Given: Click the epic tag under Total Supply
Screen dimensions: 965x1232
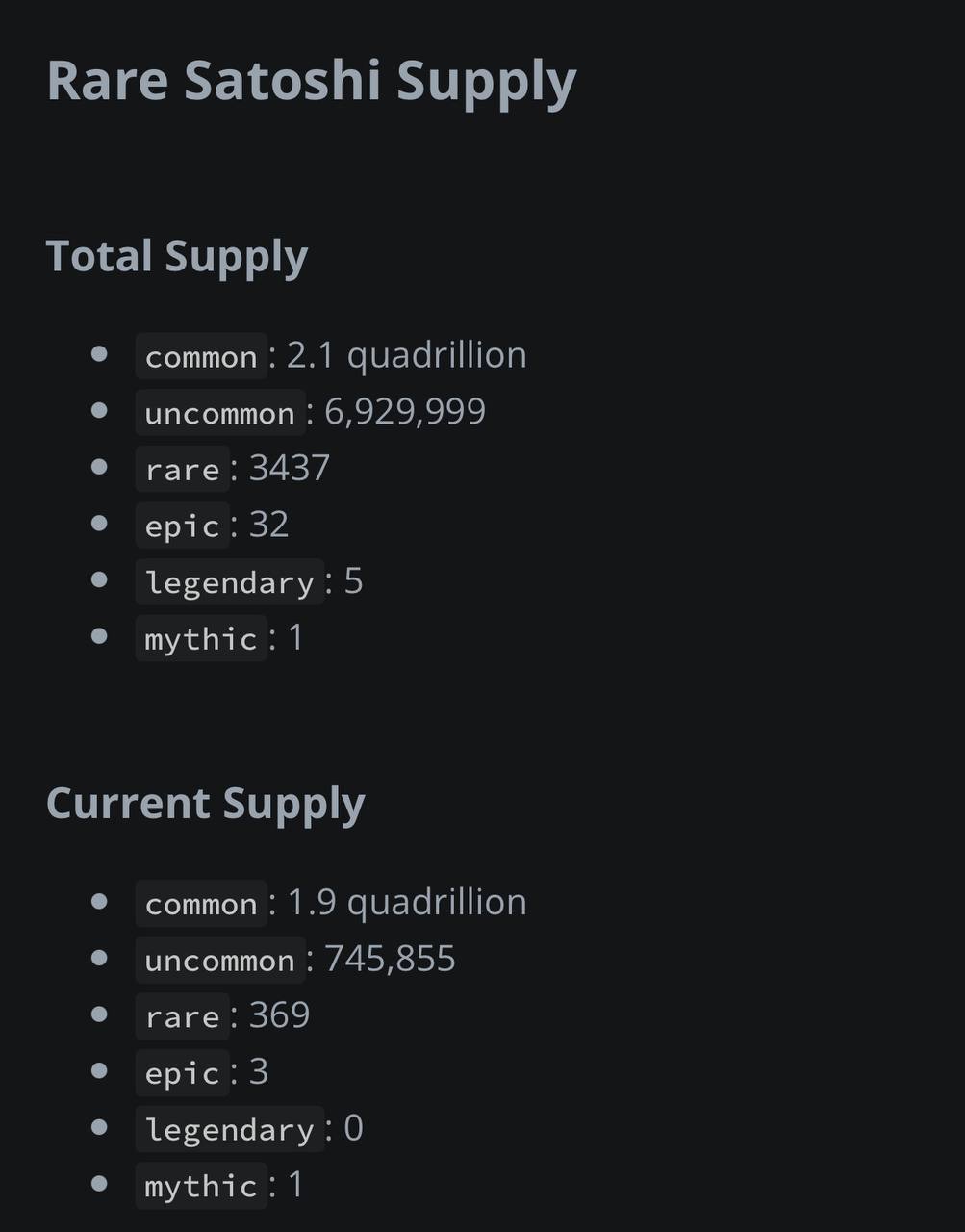Looking at the screenshot, I should (x=183, y=526).
